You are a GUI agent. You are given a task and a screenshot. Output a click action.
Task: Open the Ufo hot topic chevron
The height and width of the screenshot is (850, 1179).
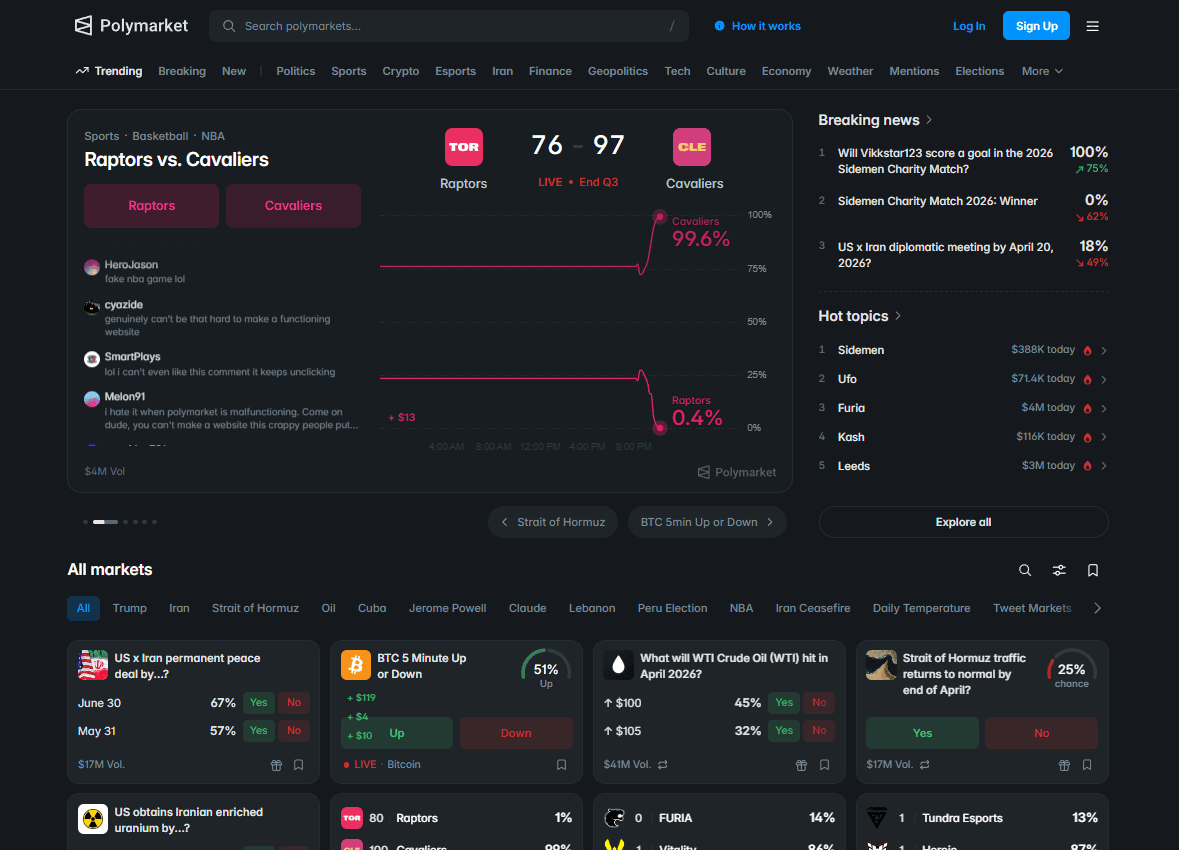(1104, 380)
